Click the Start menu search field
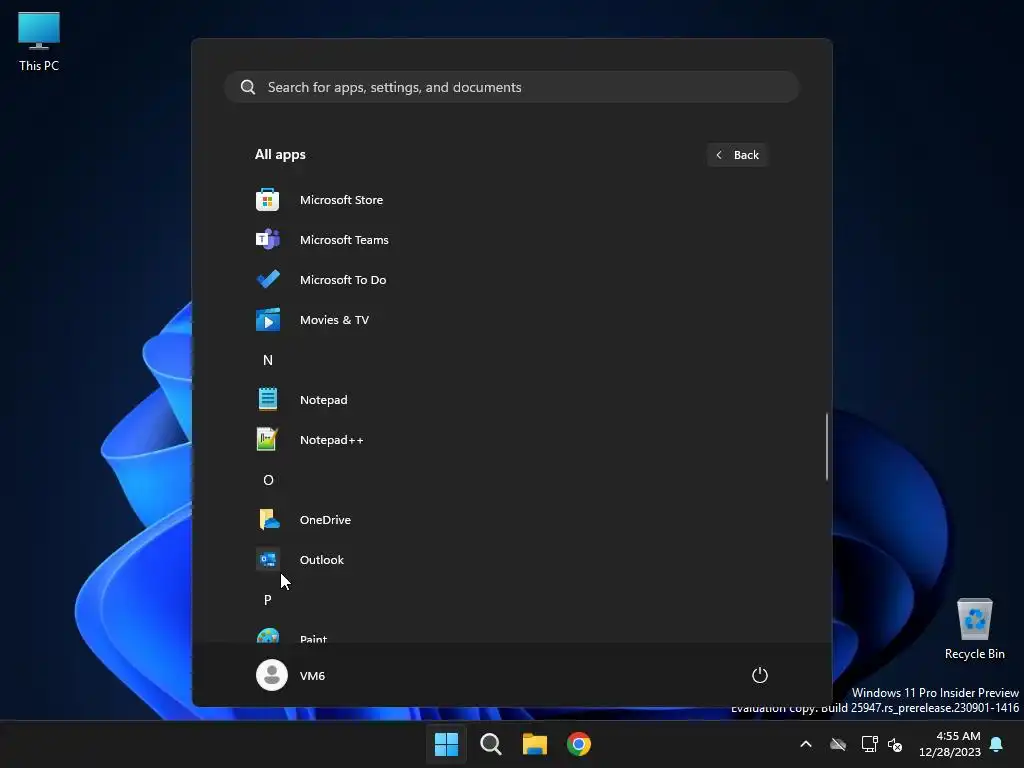 coord(512,87)
